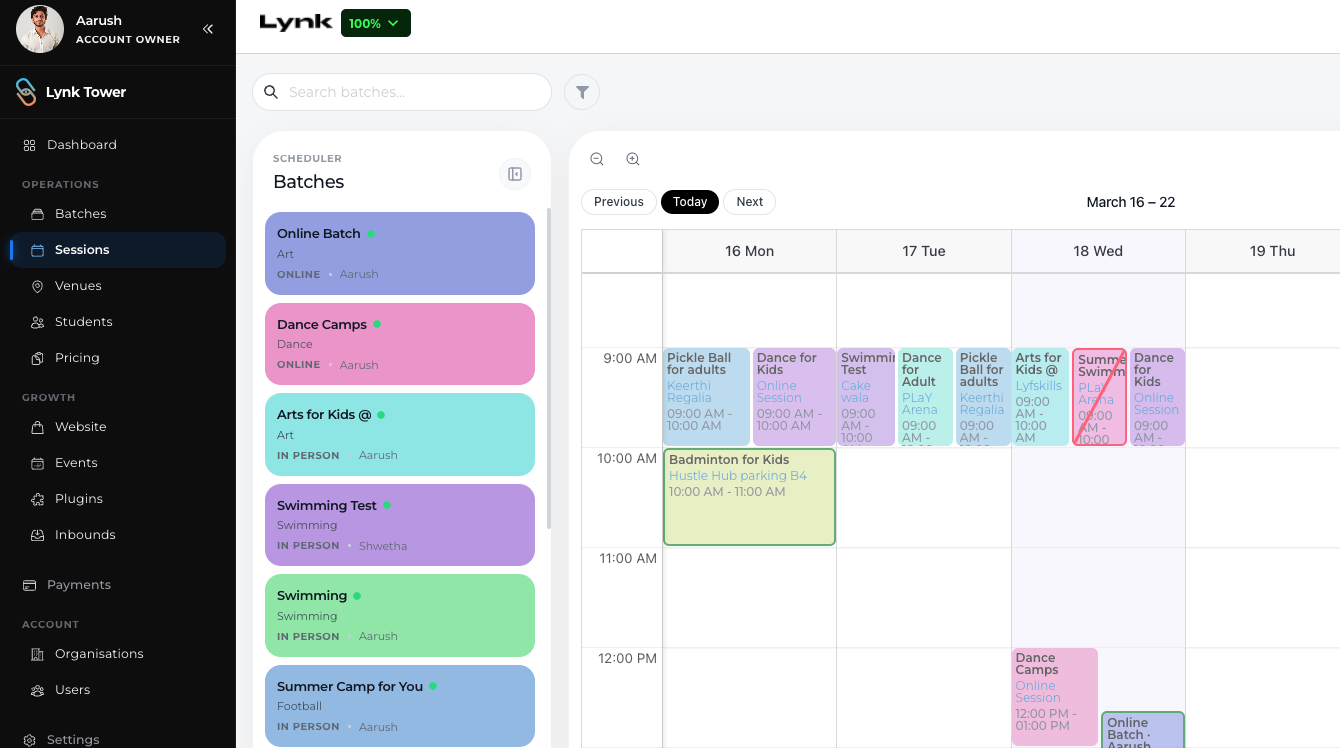The image size is (1340, 748).
Task: Collapse the Batches scheduler panel
Action: (x=515, y=174)
